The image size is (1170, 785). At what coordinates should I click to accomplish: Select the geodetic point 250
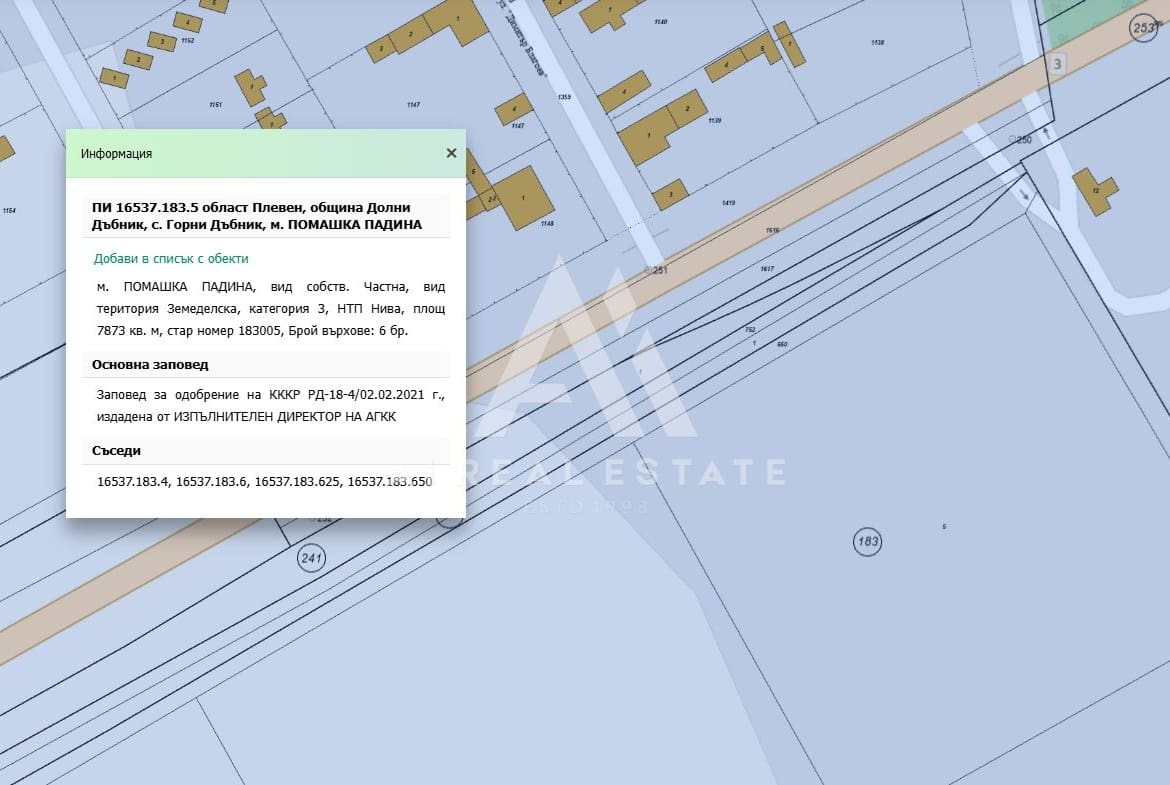click(x=1020, y=140)
